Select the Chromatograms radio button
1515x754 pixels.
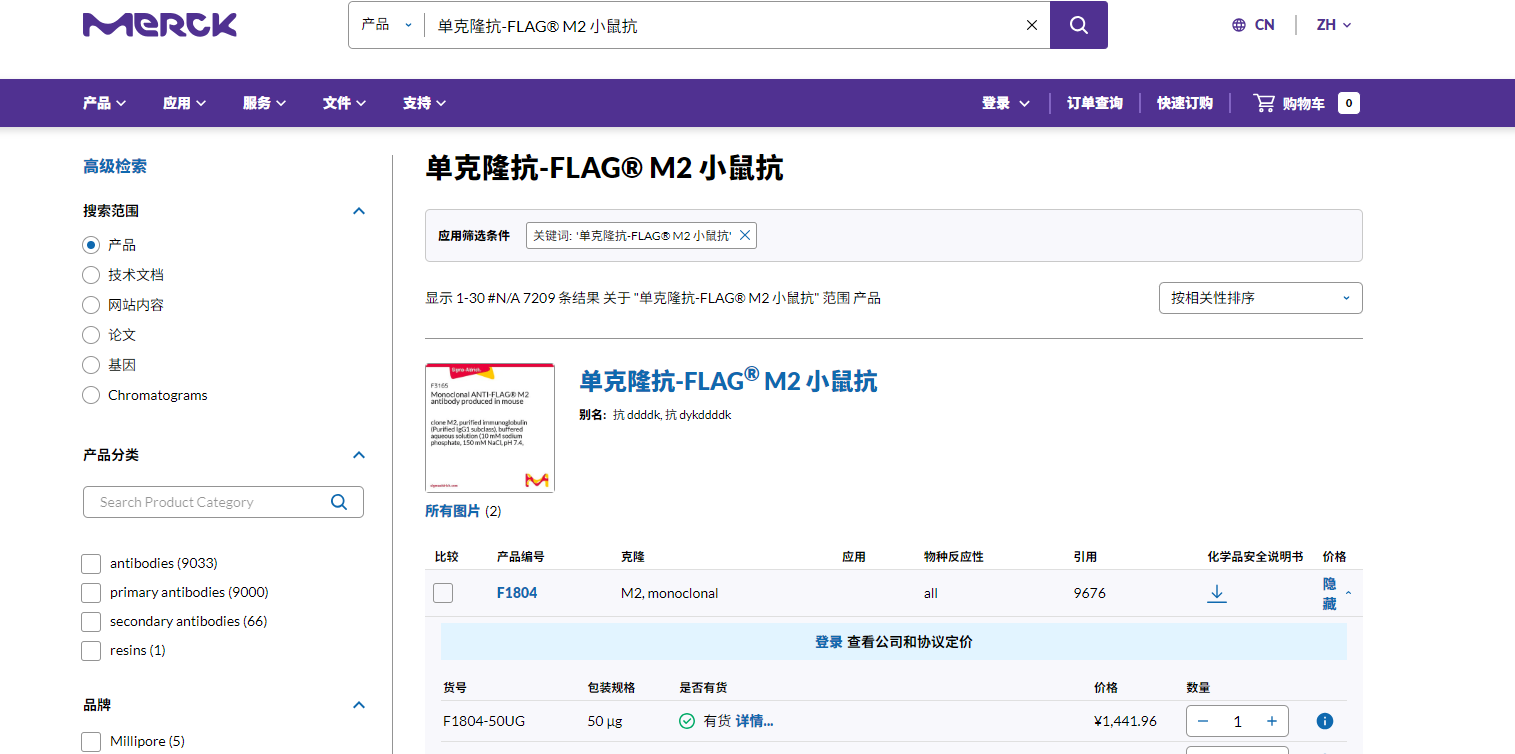pos(91,395)
